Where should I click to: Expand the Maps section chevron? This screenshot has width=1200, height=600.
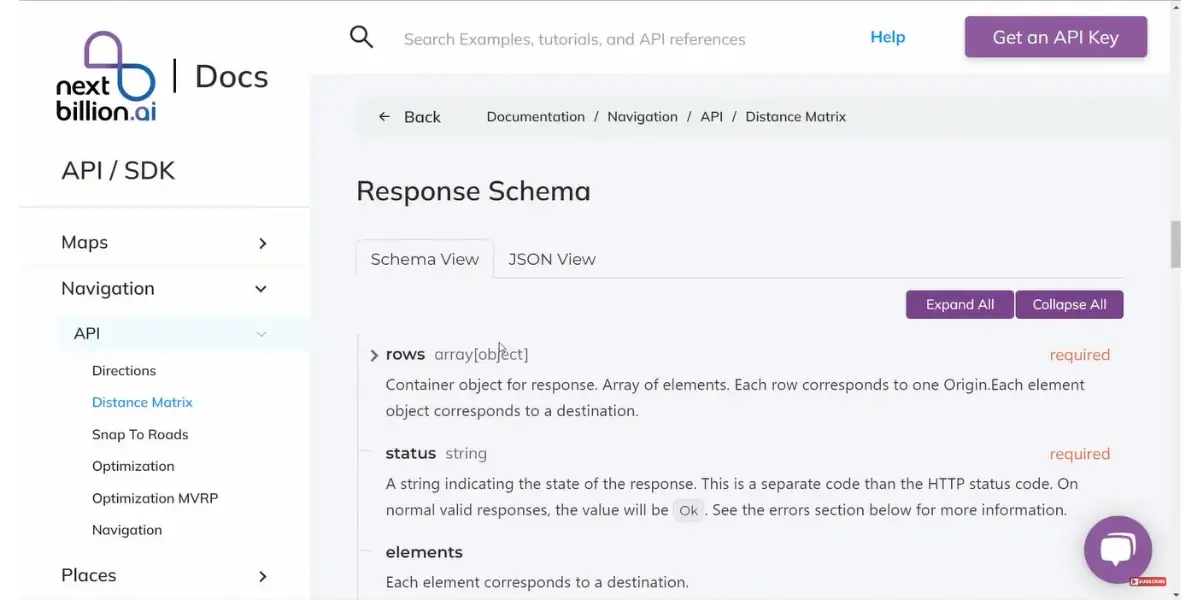[x=263, y=243]
